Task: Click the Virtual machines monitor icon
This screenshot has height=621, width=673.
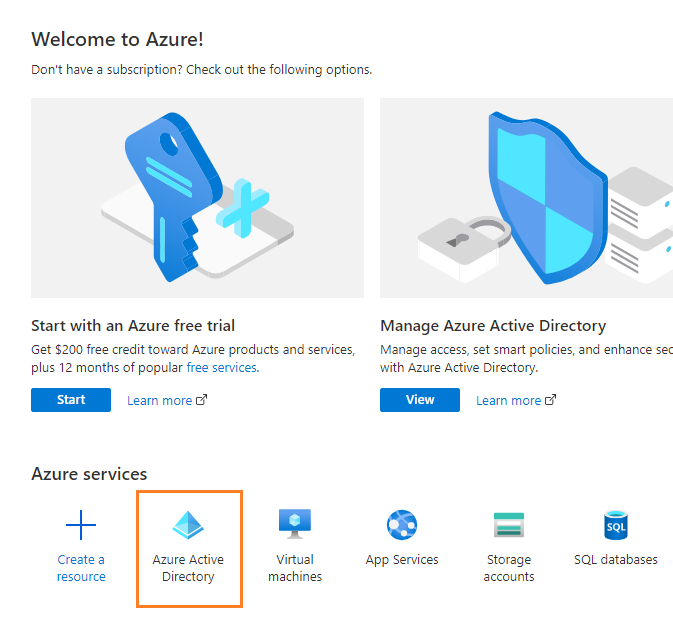Action: [295, 524]
